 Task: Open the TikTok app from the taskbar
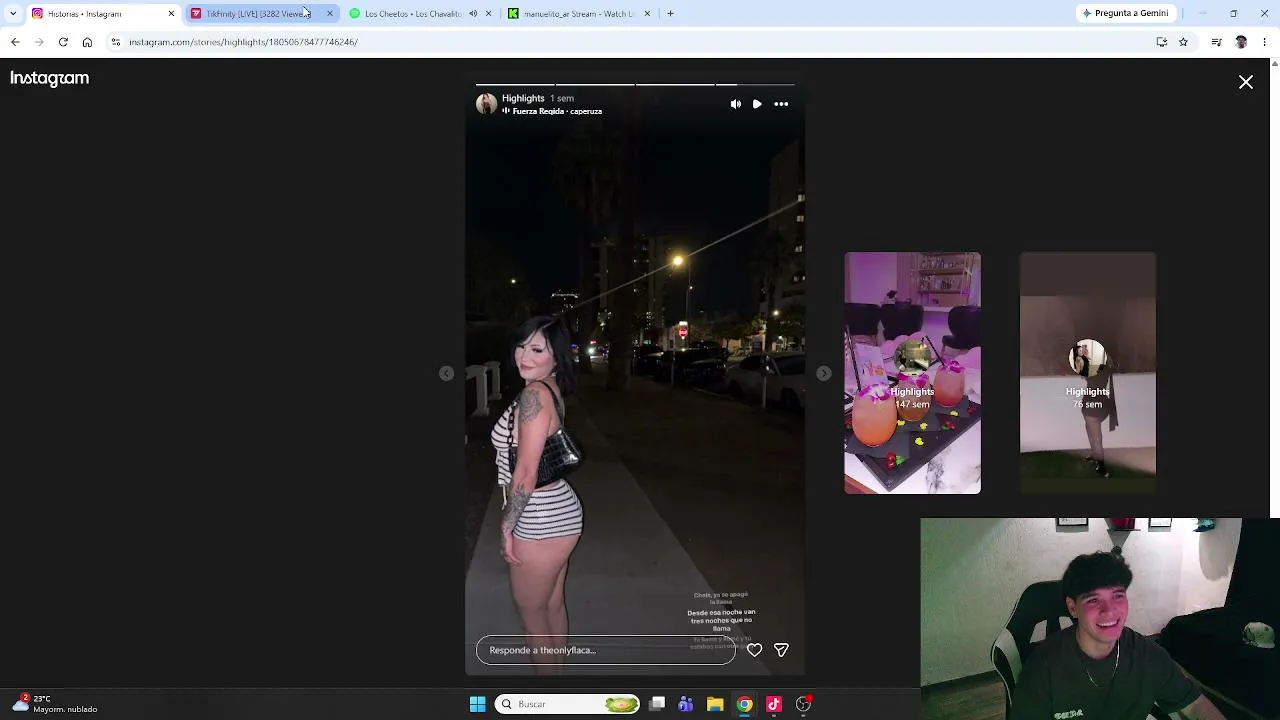(x=774, y=704)
